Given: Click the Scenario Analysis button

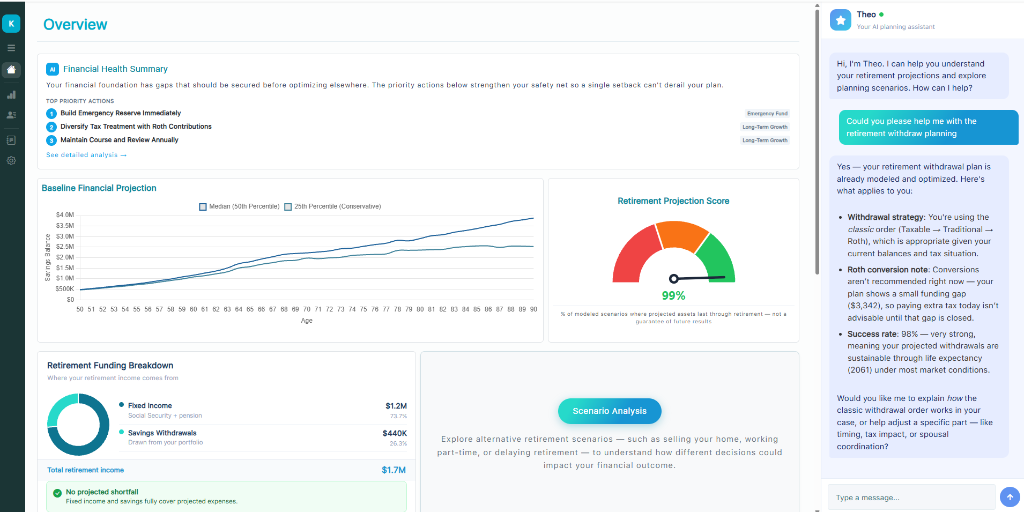Looking at the screenshot, I should click(609, 411).
